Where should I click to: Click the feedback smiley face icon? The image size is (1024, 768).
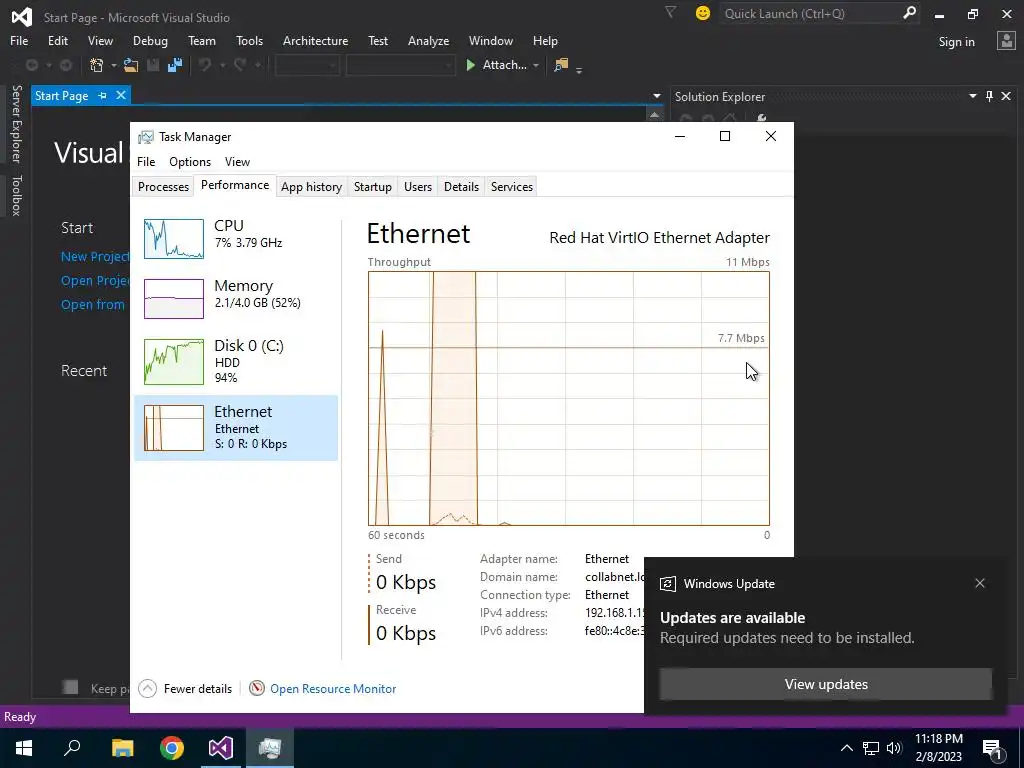coord(703,13)
